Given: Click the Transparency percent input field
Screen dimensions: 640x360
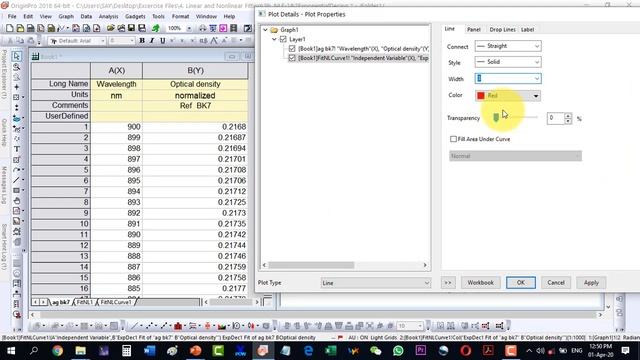Looking at the screenshot, I should 556,118.
